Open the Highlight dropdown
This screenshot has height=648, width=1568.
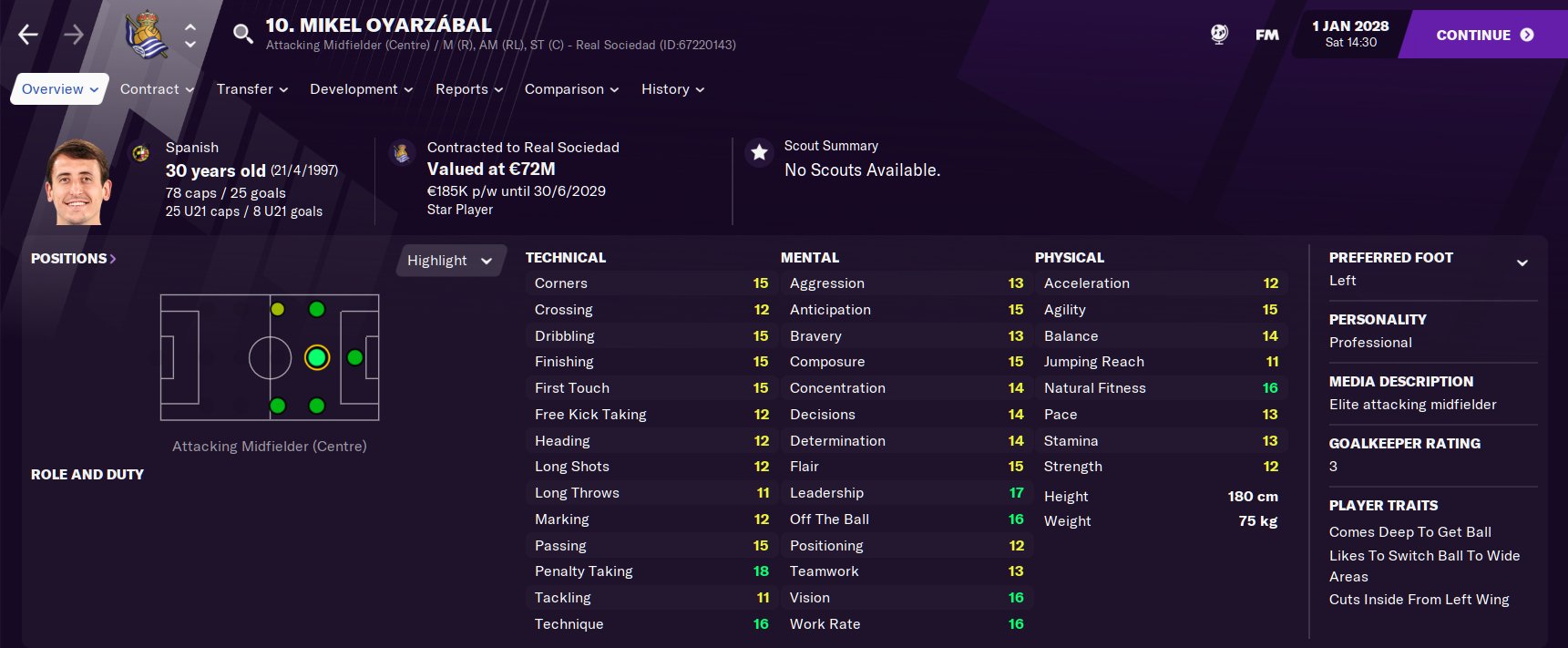(x=449, y=261)
